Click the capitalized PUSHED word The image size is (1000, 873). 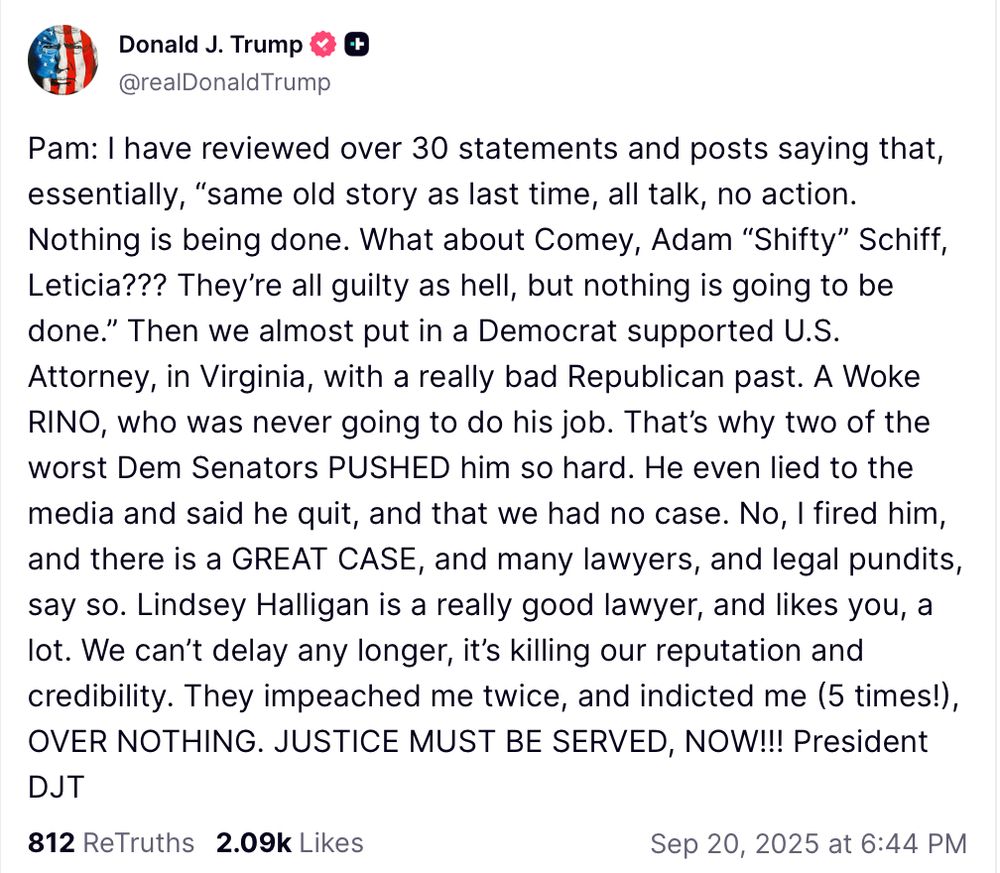pyautogui.click(x=389, y=468)
